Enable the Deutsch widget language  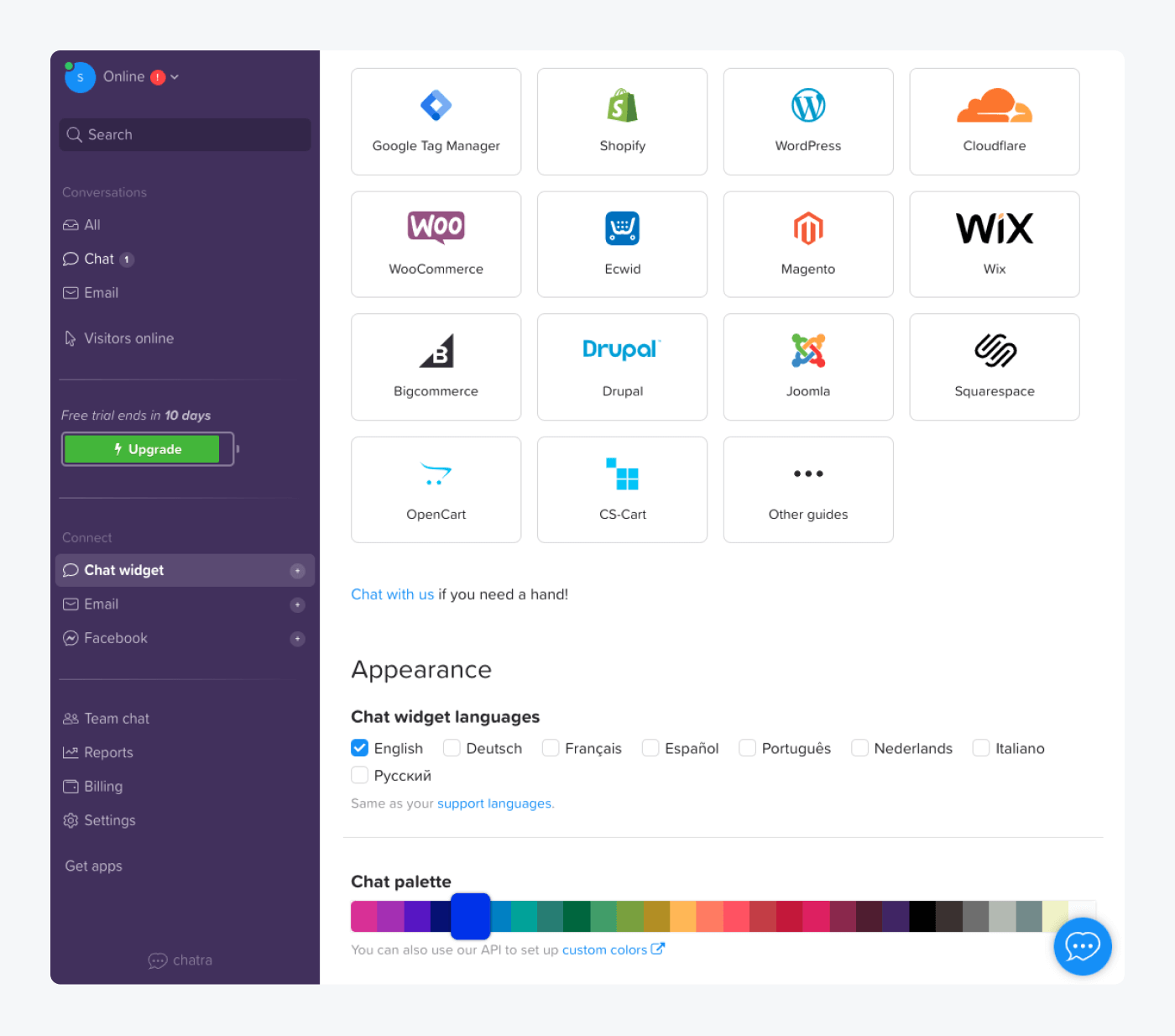[451, 747]
